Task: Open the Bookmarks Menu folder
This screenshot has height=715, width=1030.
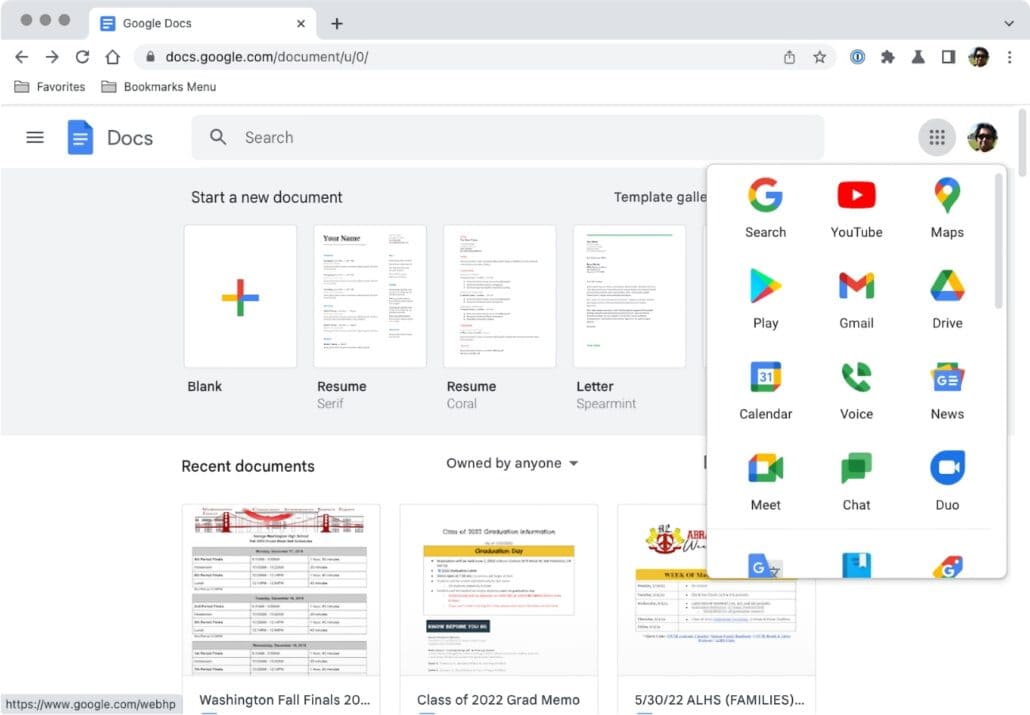Action: (158, 87)
